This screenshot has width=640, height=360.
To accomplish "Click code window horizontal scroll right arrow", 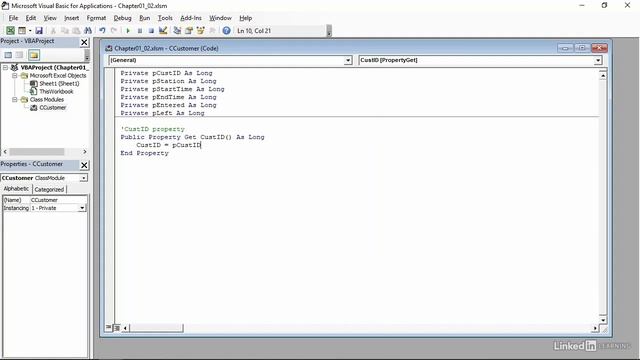I will 595,328.
